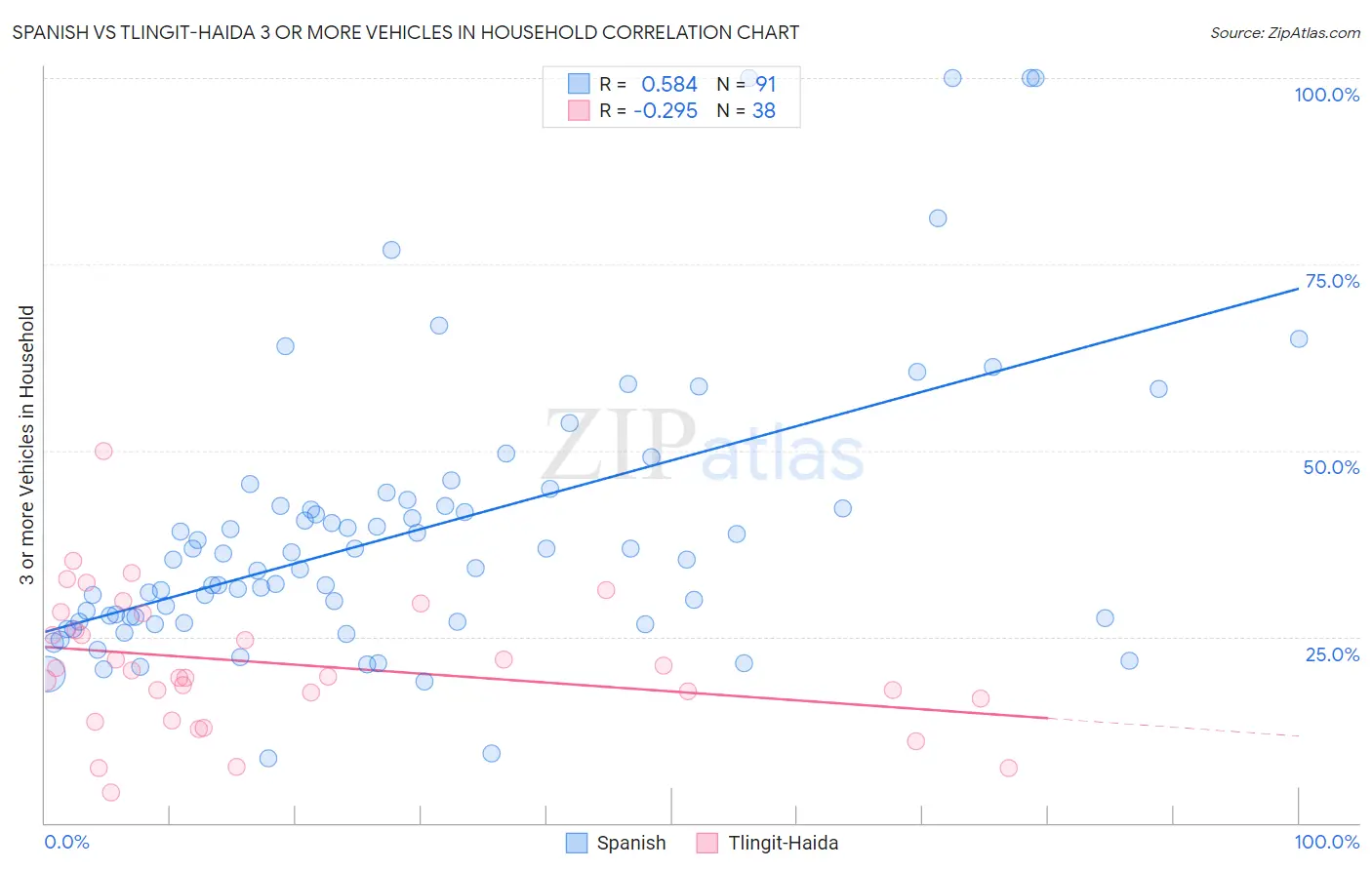Open the ZipAtlas.com source link

1285,32
